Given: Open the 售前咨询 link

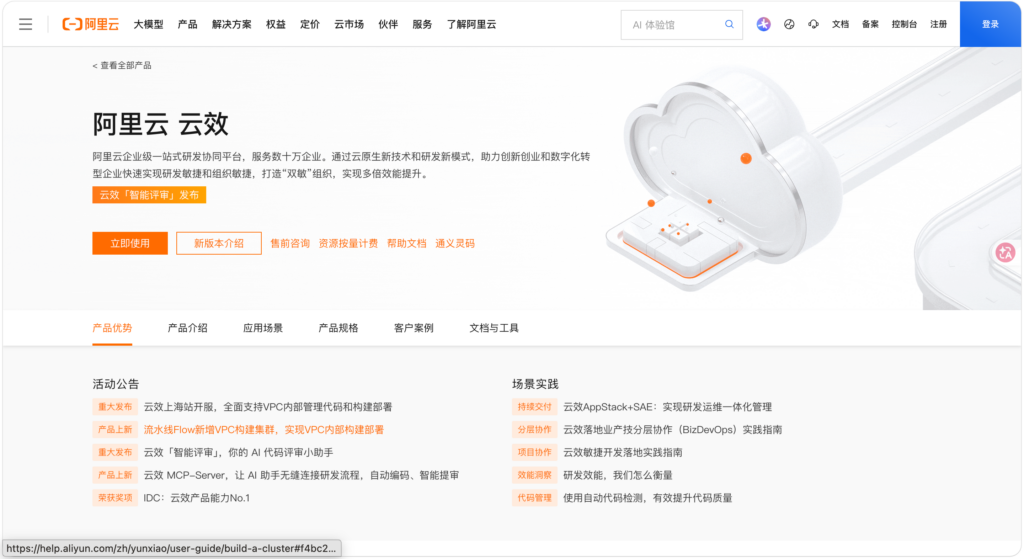Looking at the screenshot, I should tap(290, 243).
